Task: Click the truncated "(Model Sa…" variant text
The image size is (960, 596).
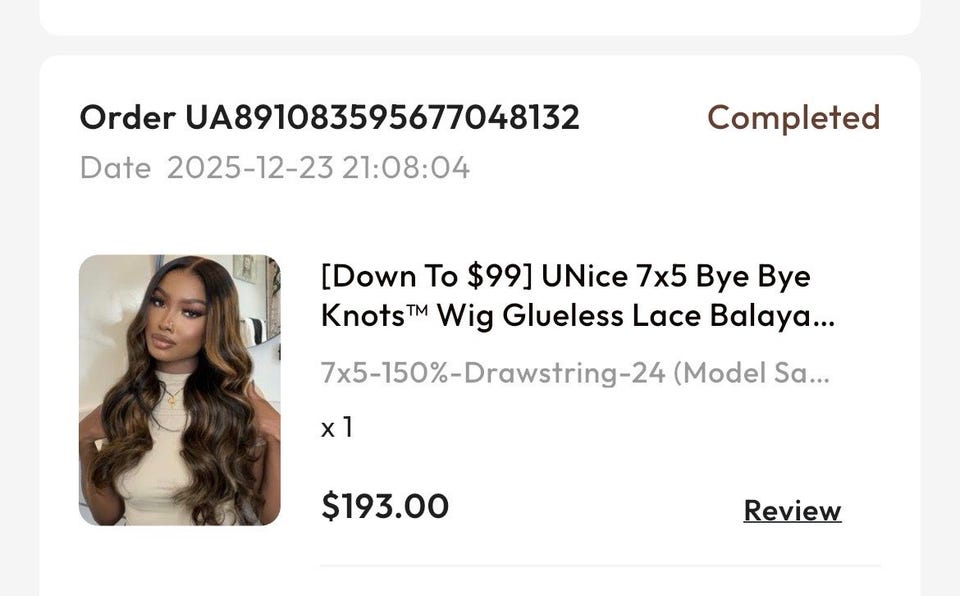Action: click(x=751, y=373)
